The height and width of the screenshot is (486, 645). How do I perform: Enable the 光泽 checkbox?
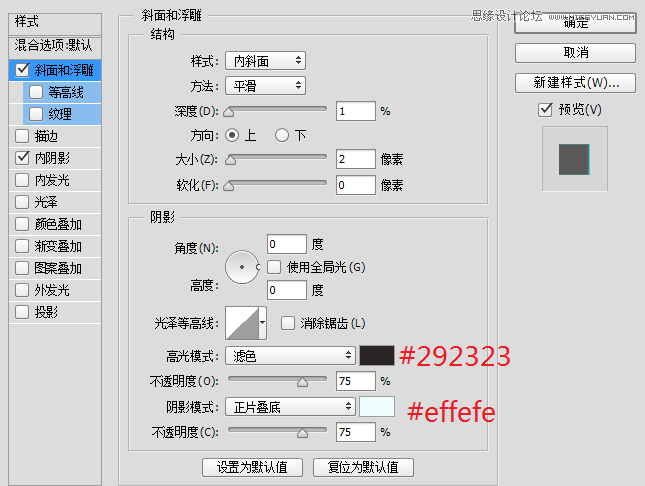[x=22, y=202]
